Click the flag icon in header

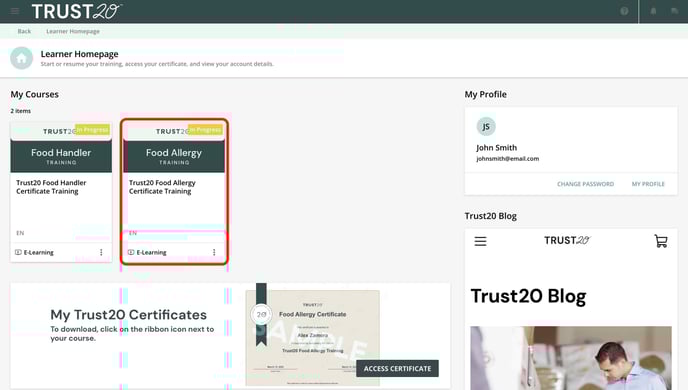tap(674, 11)
